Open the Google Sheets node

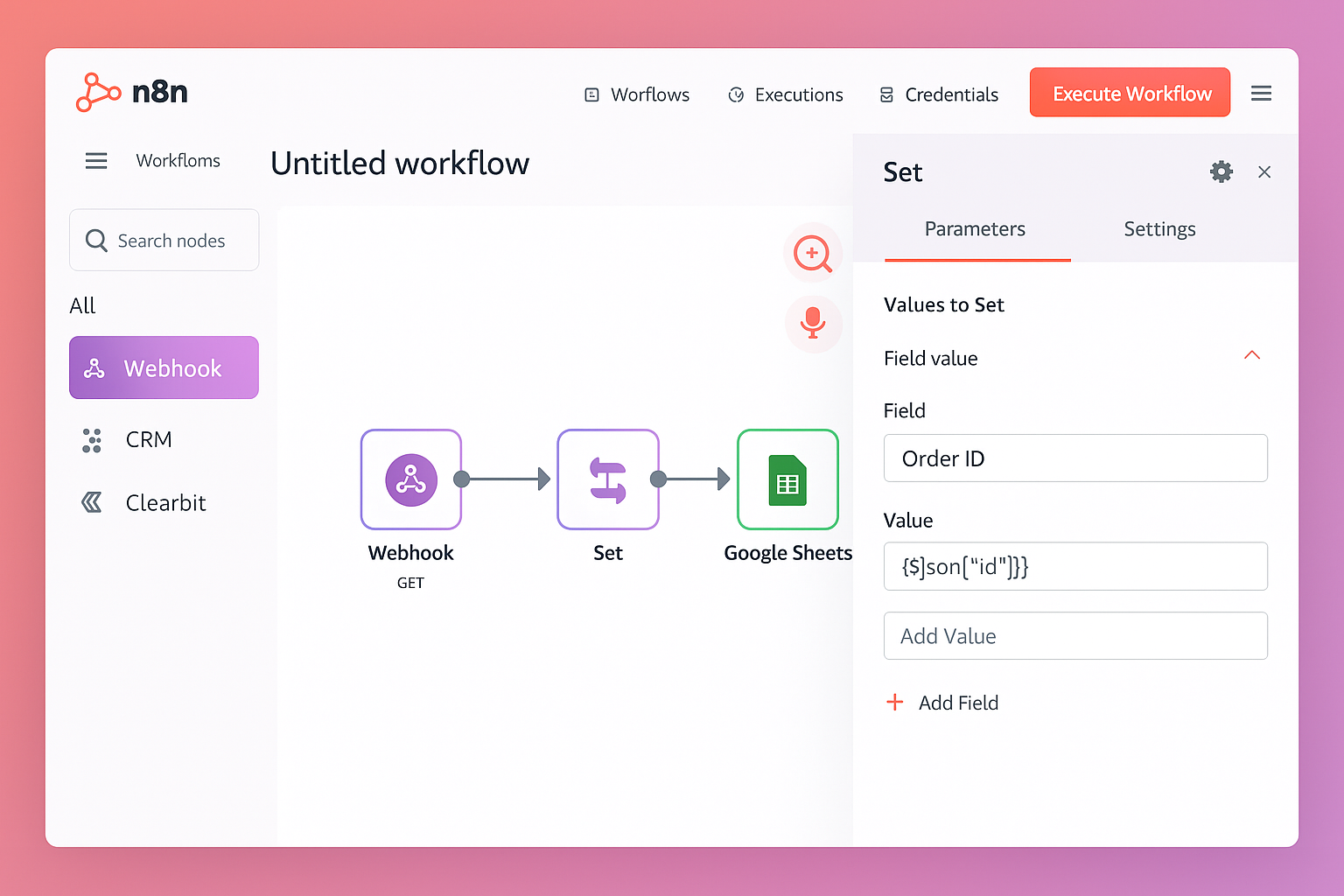click(787, 479)
